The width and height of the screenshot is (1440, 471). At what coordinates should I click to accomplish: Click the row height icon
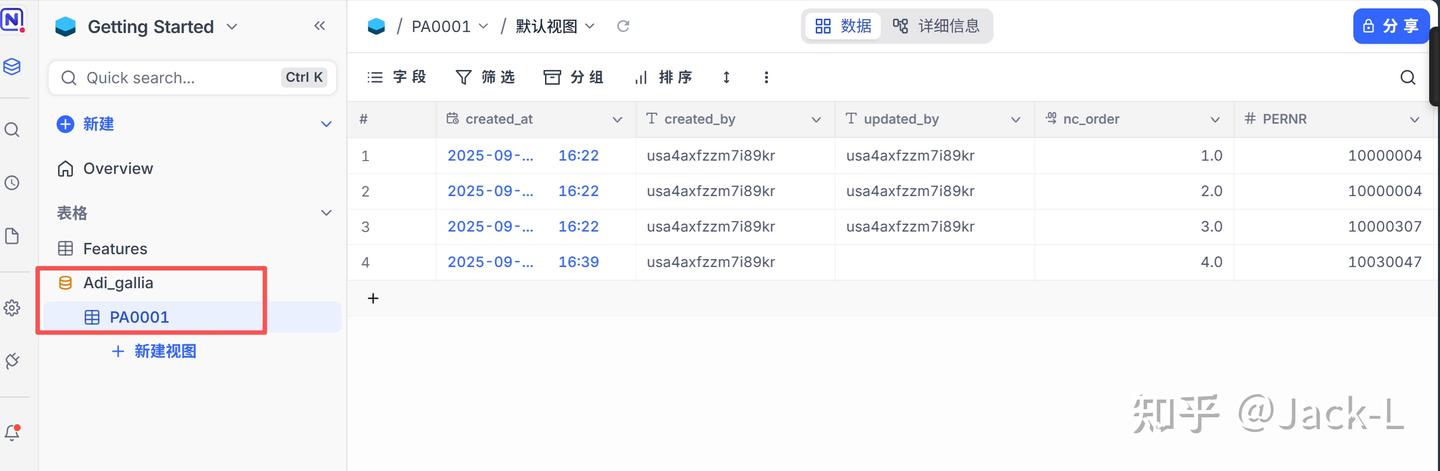726,77
